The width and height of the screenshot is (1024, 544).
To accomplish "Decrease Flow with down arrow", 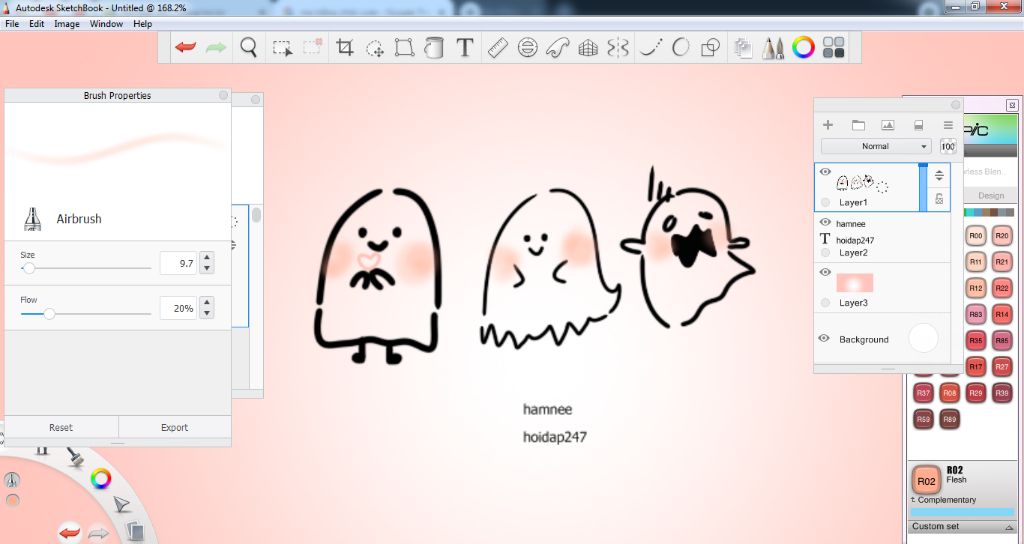I will [x=207, y=313].
